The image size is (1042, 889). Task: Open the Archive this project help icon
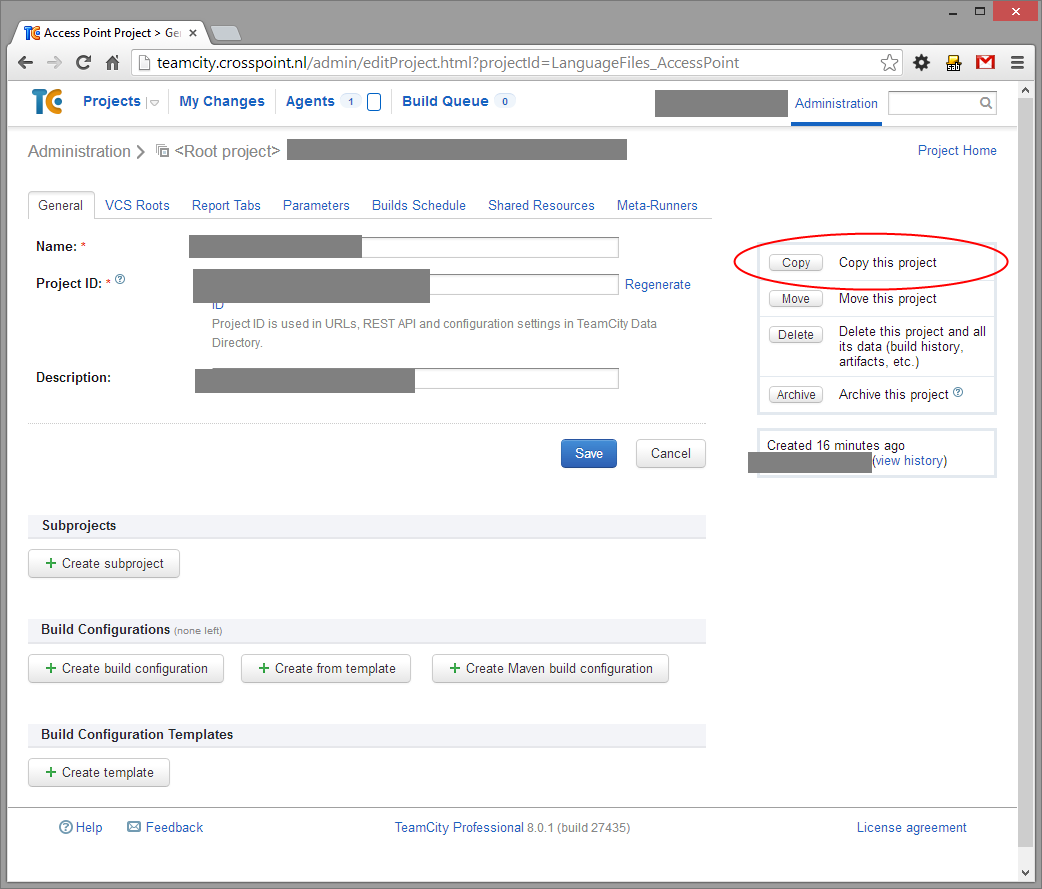tap(958, 392)
